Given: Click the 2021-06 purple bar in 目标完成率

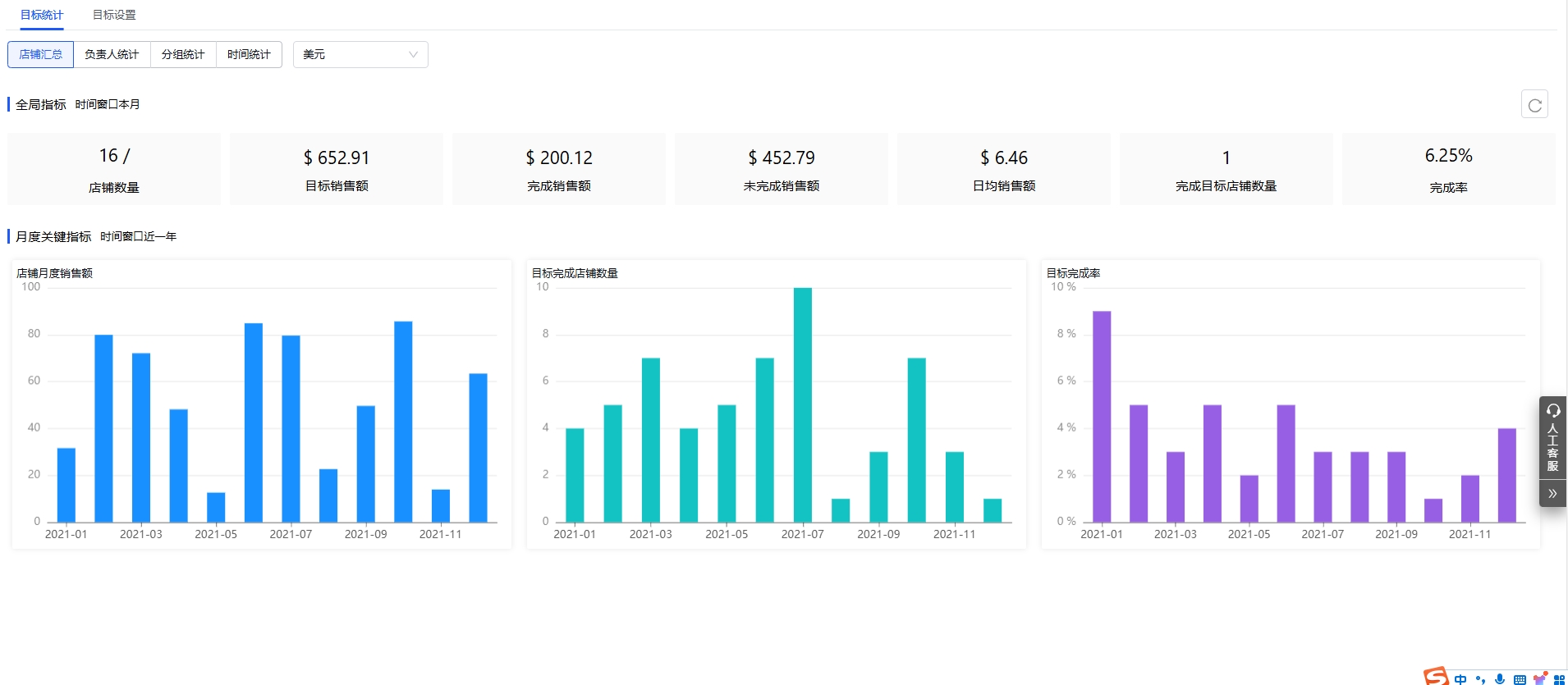Looking at the screenshot, I should coord(1286,464).
